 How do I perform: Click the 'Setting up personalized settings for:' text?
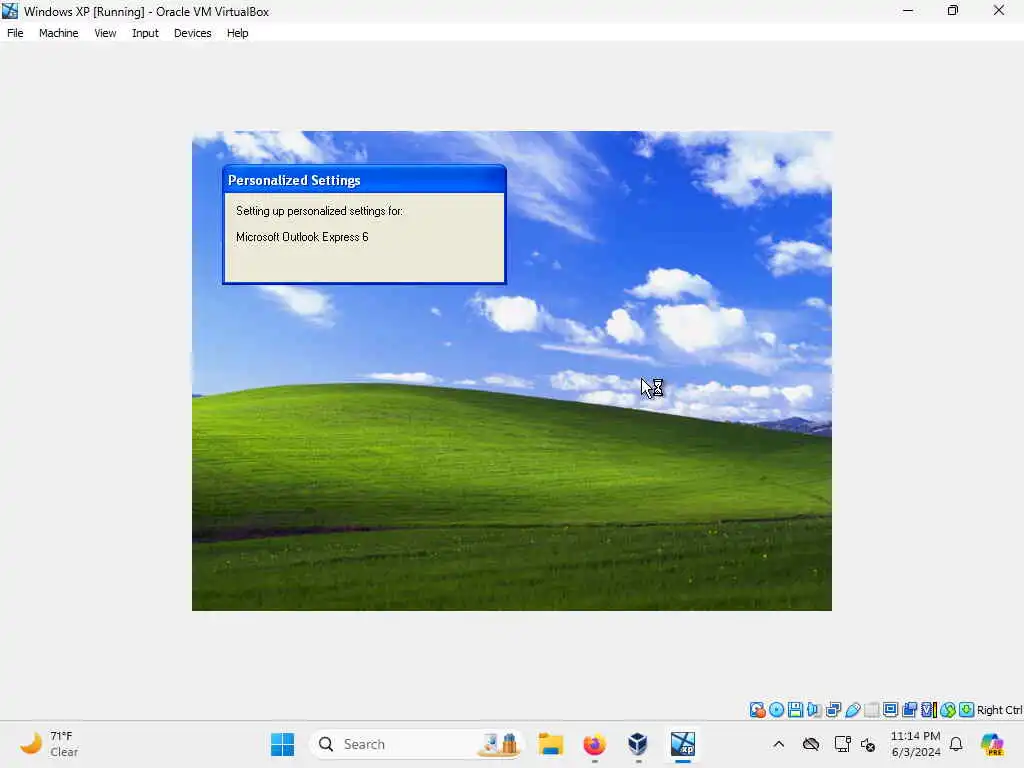(x=320, y=211)
